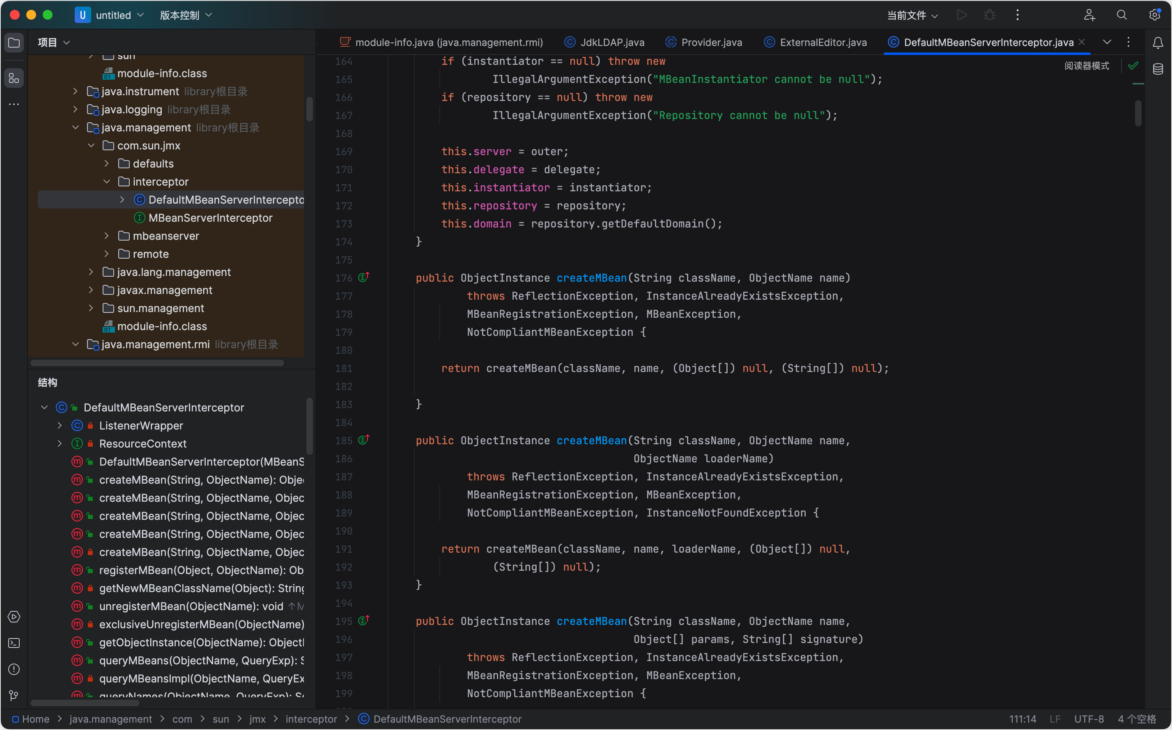Click the implements gutter icon on line 185

363,440
